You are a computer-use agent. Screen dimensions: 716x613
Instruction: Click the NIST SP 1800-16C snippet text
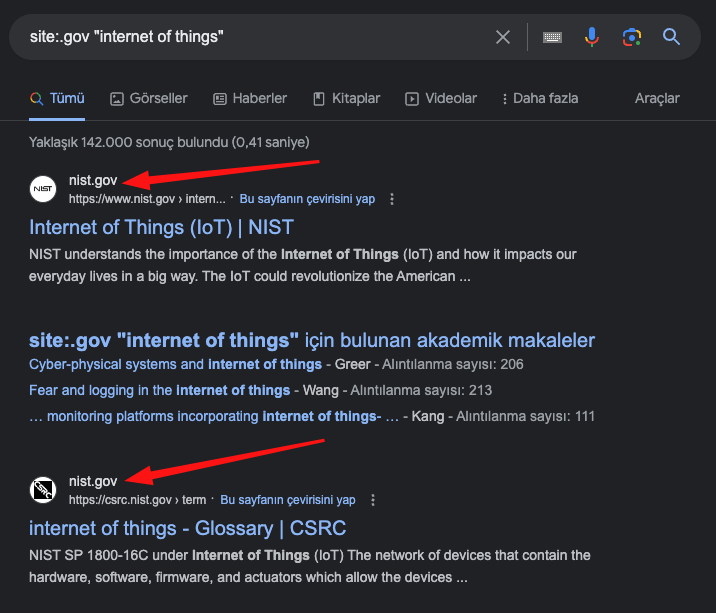(310, 566)
